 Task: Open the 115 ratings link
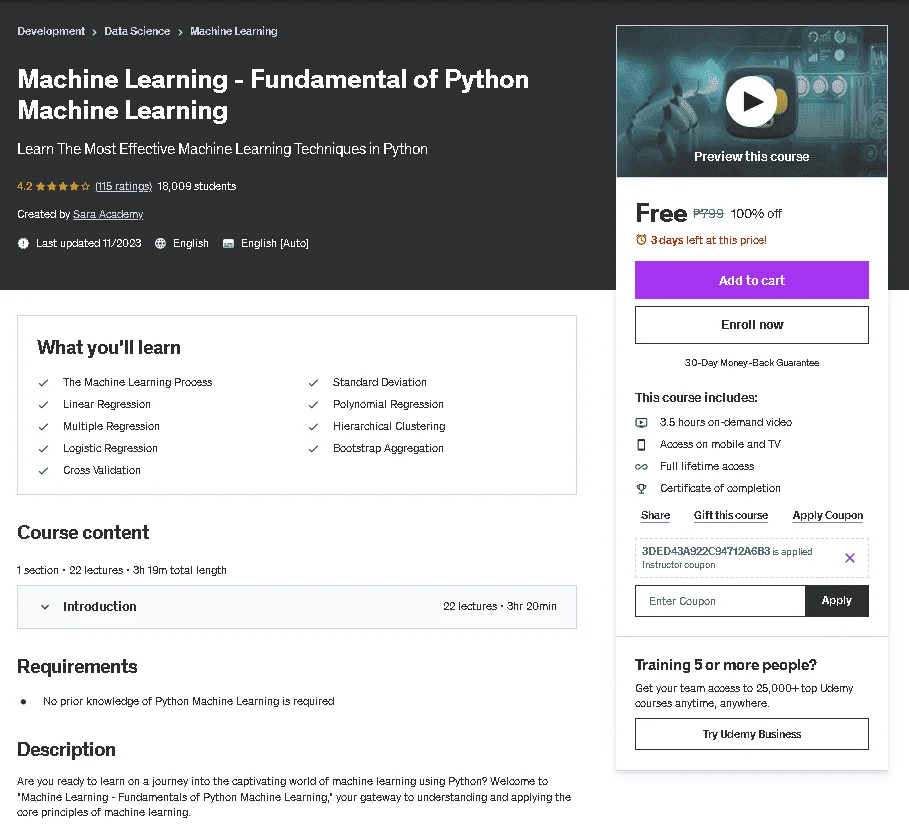click(123, 186)
